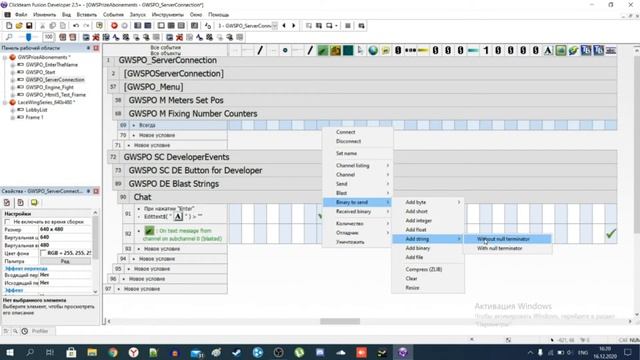Close the workspace panel with red X
This screenshot has width=640, height=360.
tap(96, 48)
